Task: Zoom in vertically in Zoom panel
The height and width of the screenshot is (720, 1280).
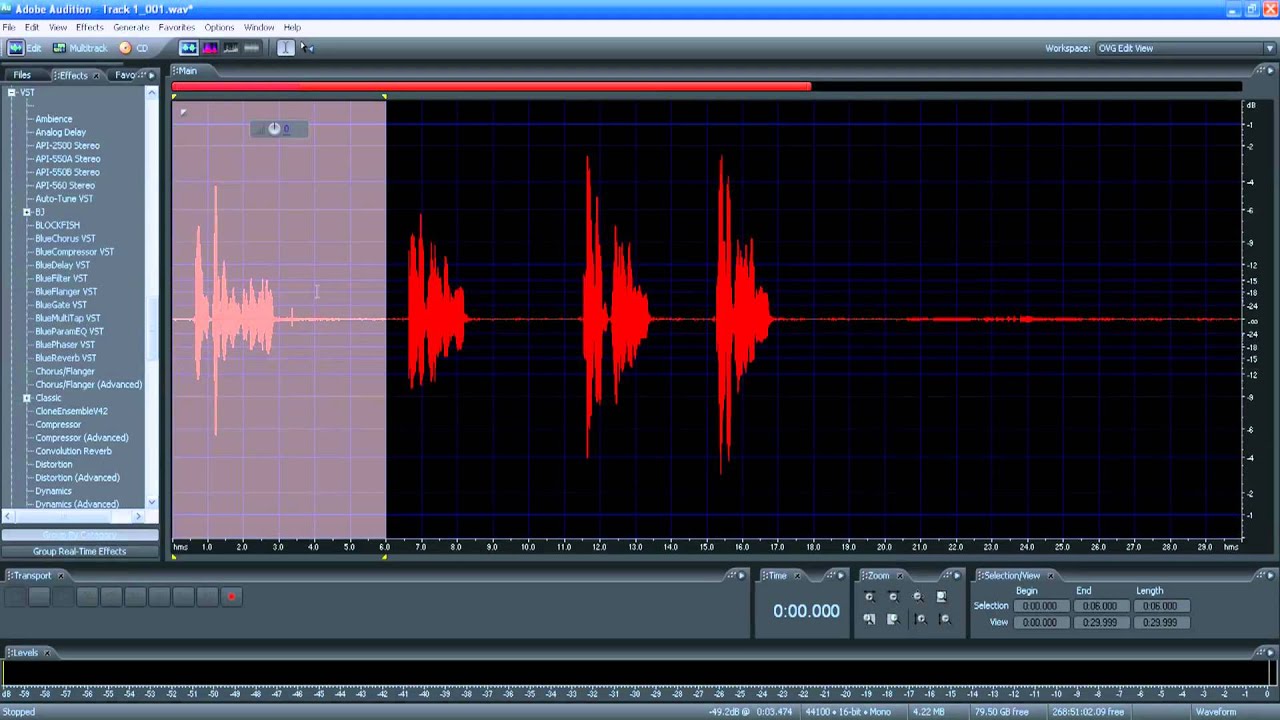Action: click(921, 619)
